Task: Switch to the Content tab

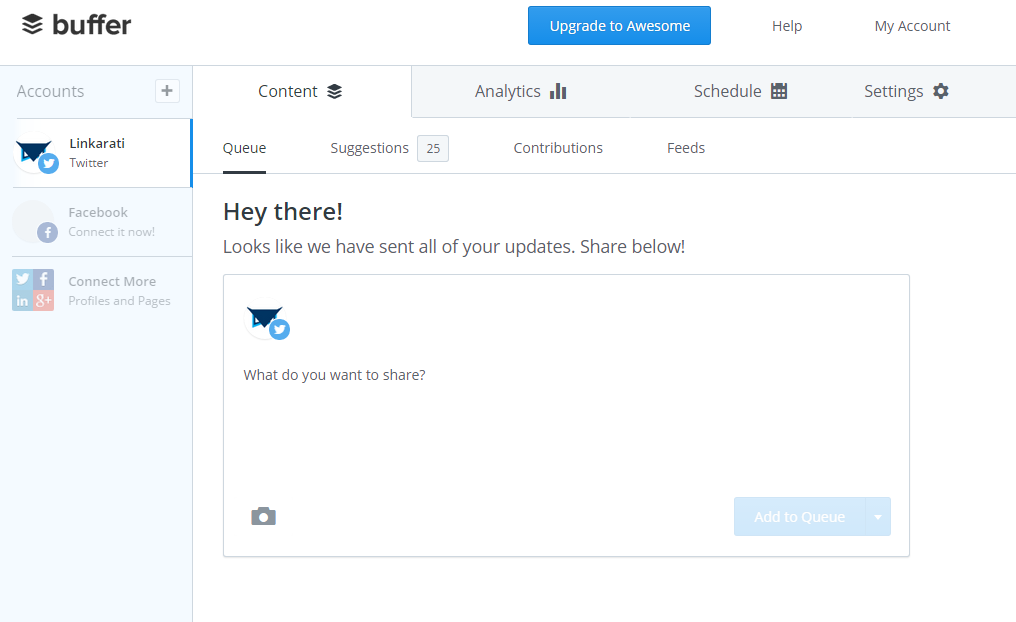Action: pos(301,91)
